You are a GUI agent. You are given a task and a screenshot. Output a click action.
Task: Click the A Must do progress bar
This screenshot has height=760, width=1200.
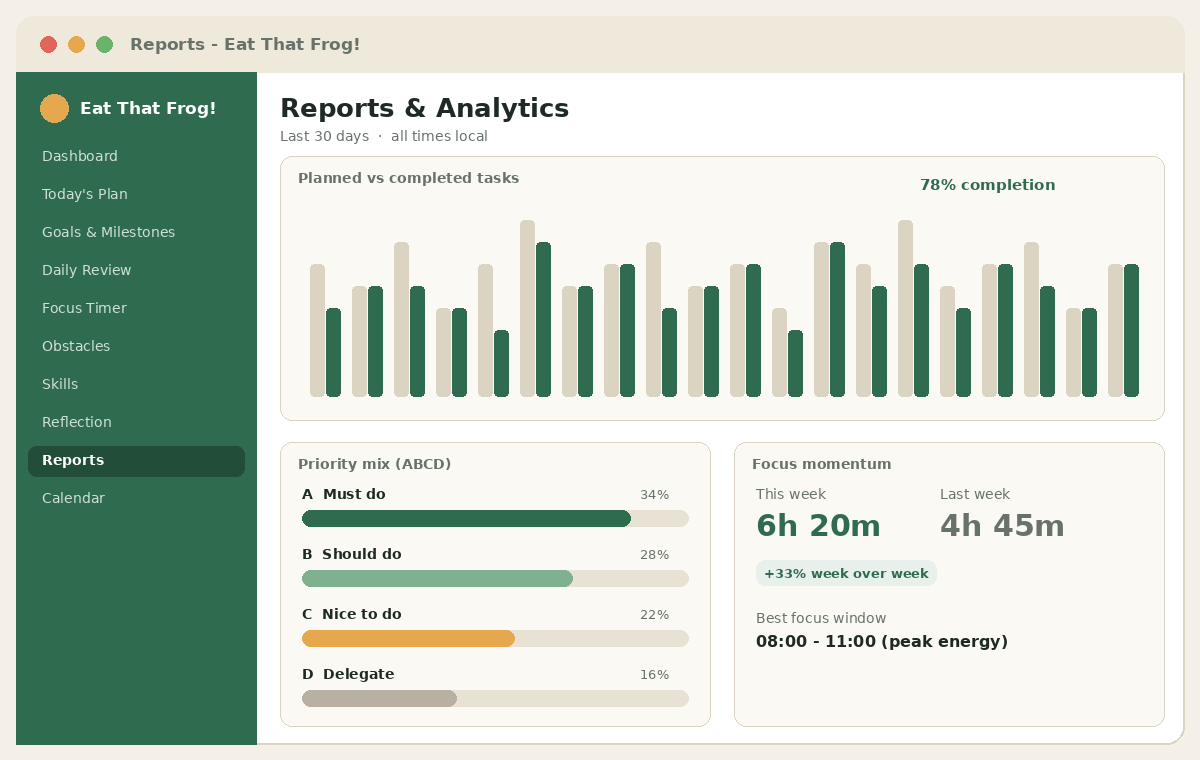(x=495, y=518)
